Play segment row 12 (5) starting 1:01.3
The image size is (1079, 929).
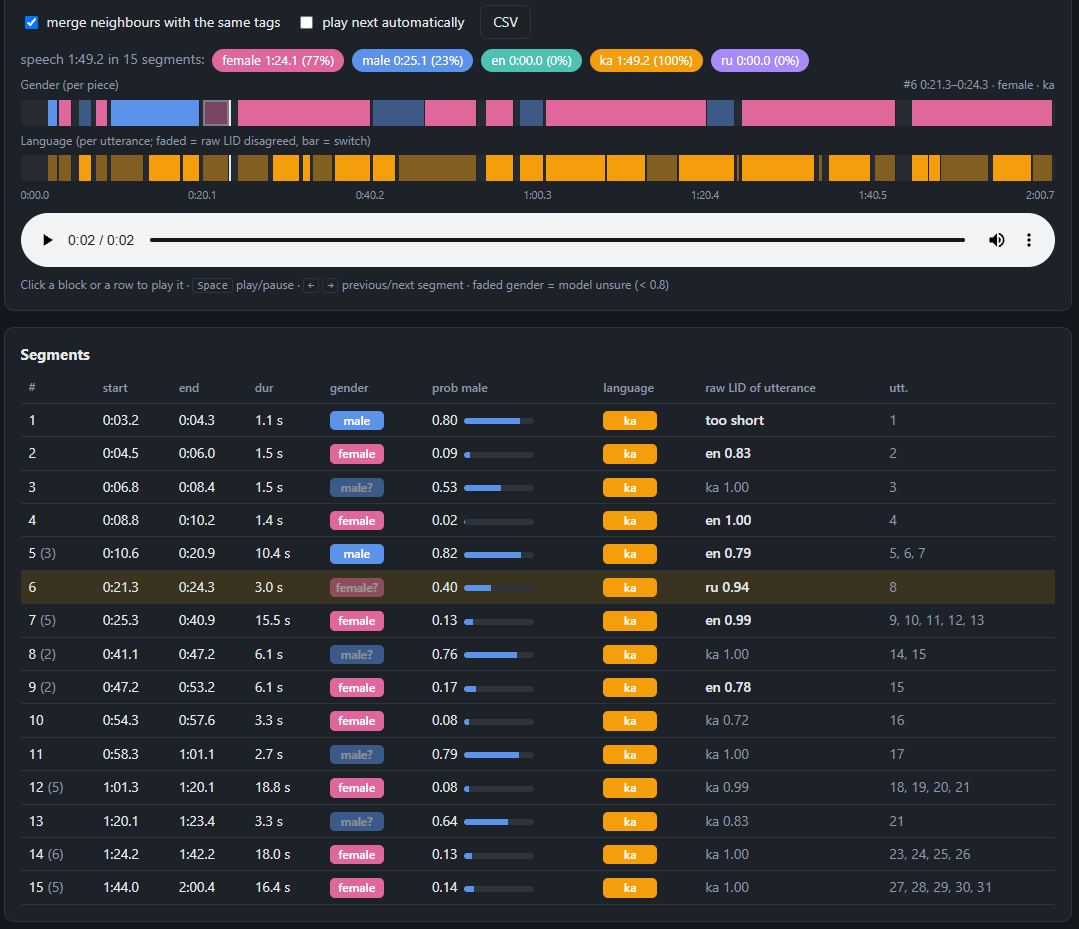(537, 787)
